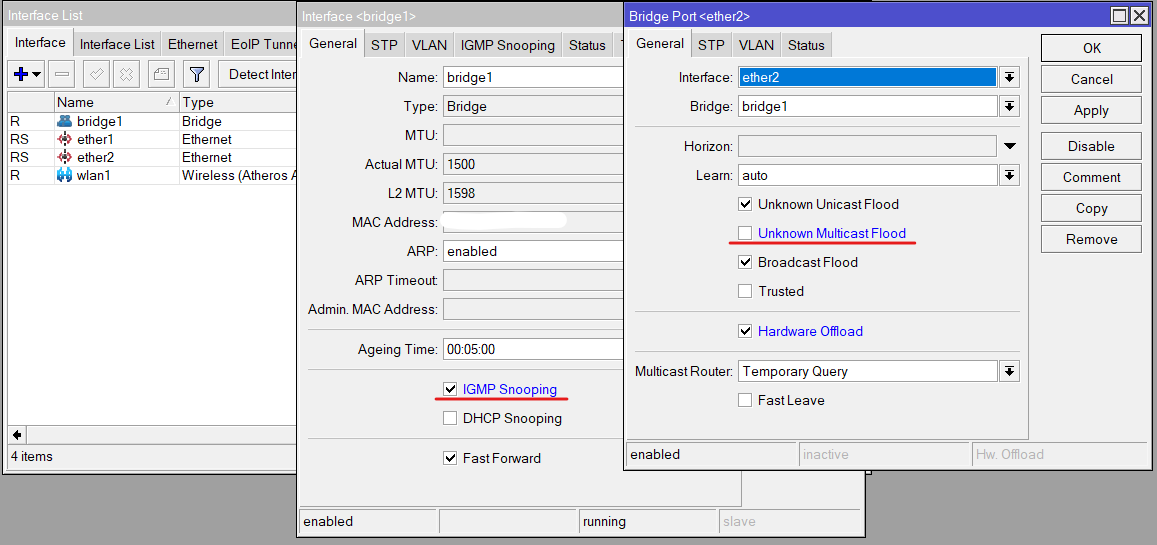Image resolution: width=1157 pixels, height=545 pixels.
Task: Click Cancel button
Action: click(x=1091, y=79)
